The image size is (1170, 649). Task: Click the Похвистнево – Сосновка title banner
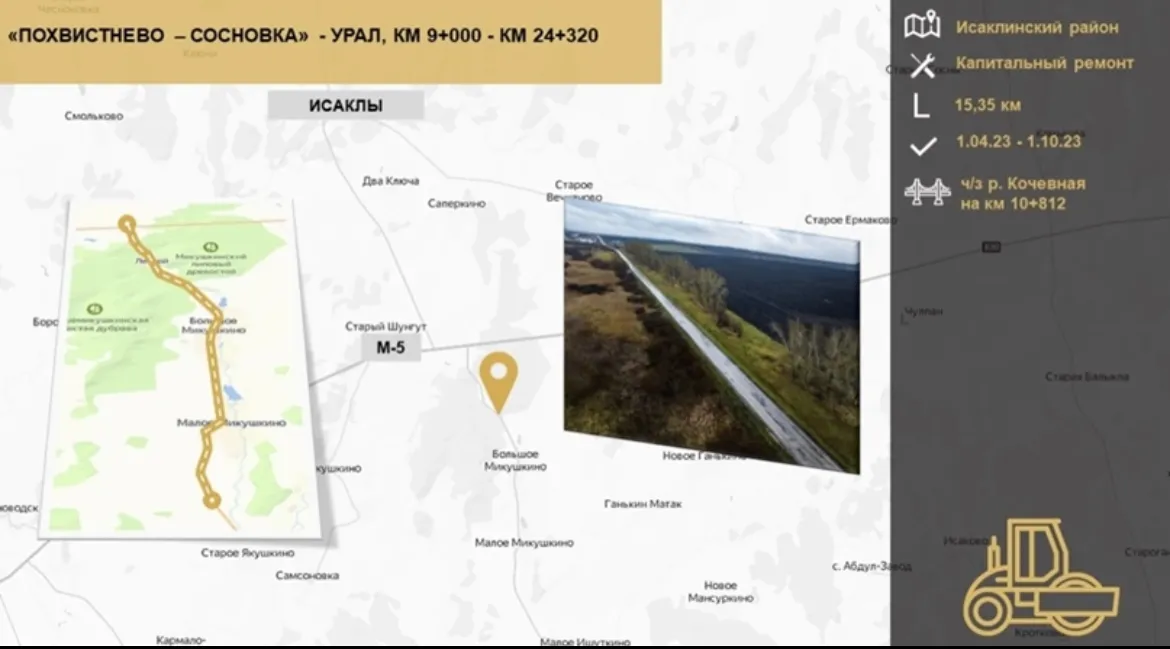pyautogui.click(x=304, y=36)
